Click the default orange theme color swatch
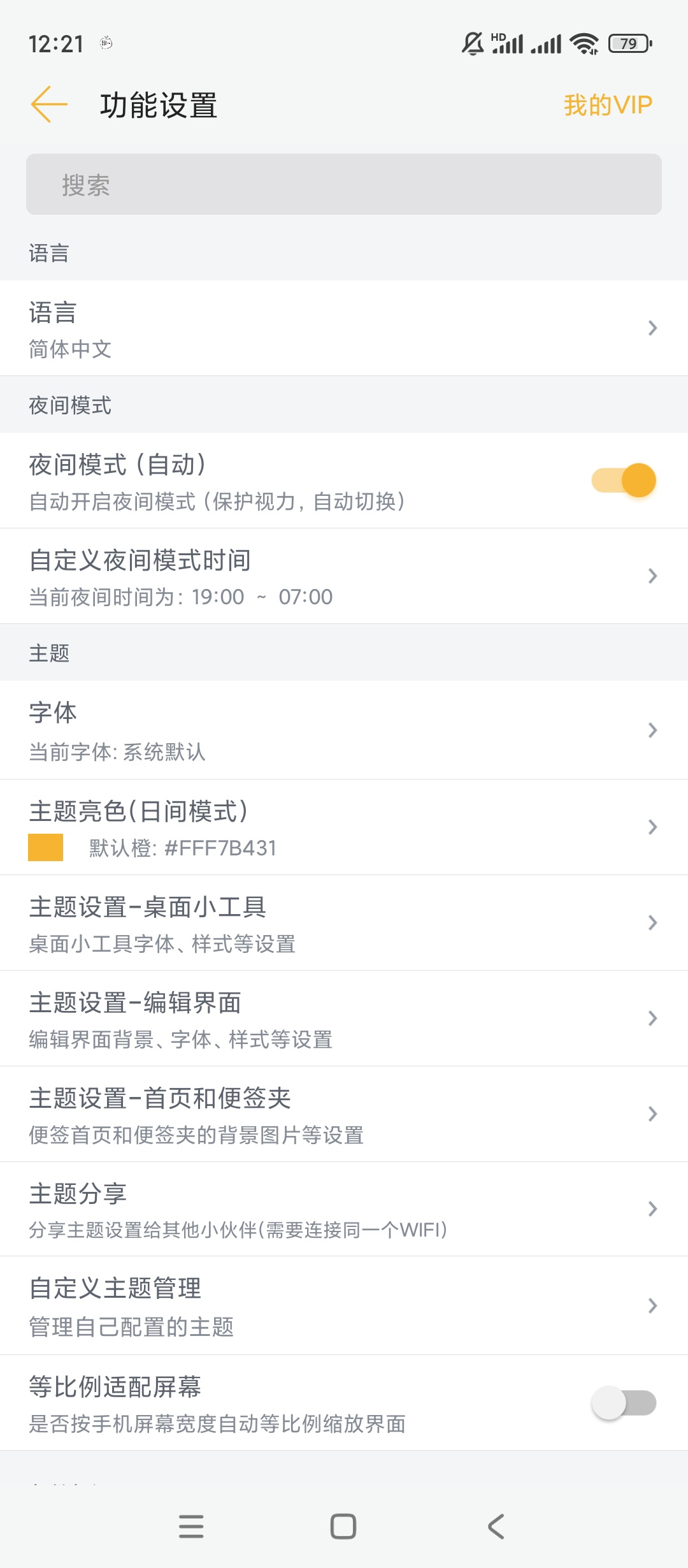Image resolution: width=688 pixels, height=1568 pixels. [x=46, y=848]
